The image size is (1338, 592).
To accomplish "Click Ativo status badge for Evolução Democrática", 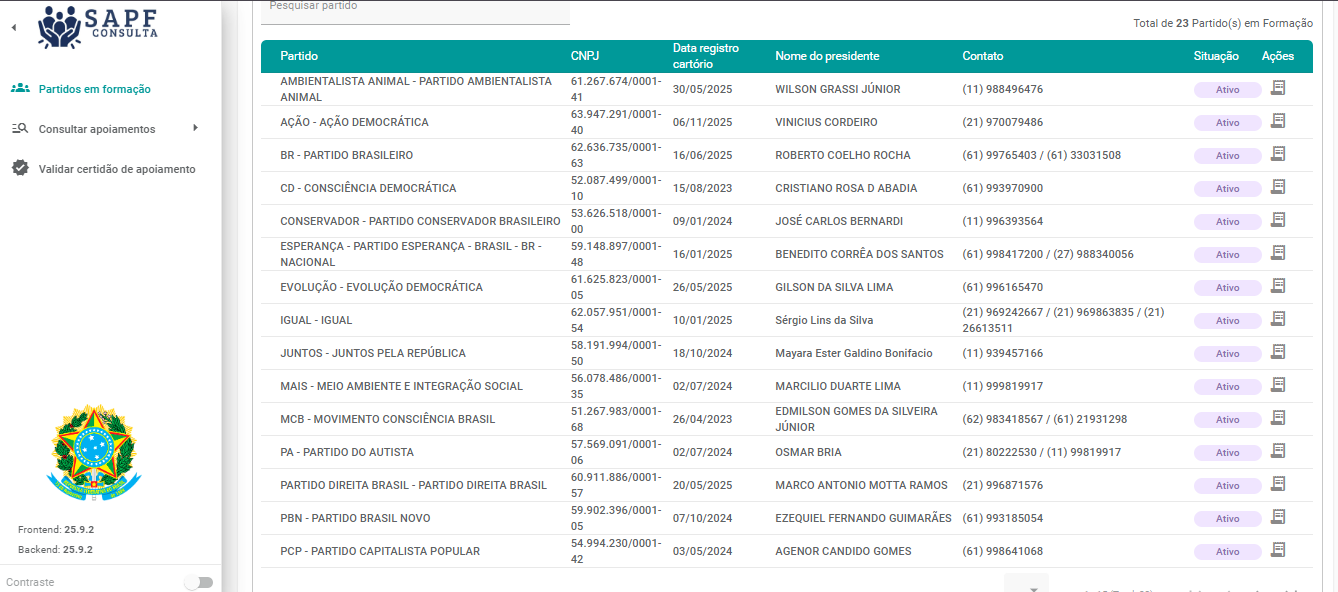I will [x=1226, y=287].
